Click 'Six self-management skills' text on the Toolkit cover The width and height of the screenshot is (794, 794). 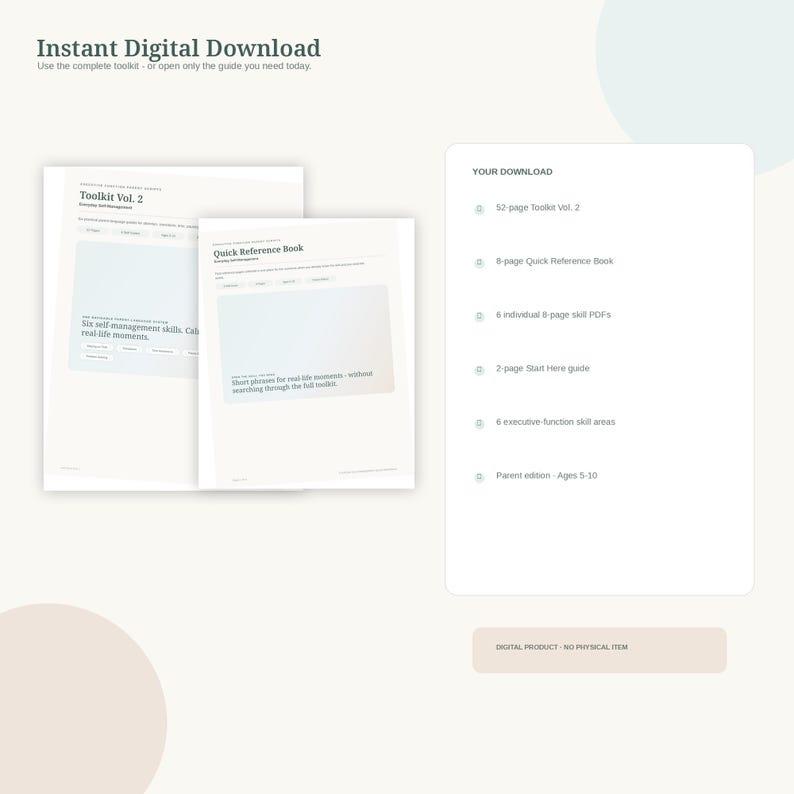pos(140,330)
